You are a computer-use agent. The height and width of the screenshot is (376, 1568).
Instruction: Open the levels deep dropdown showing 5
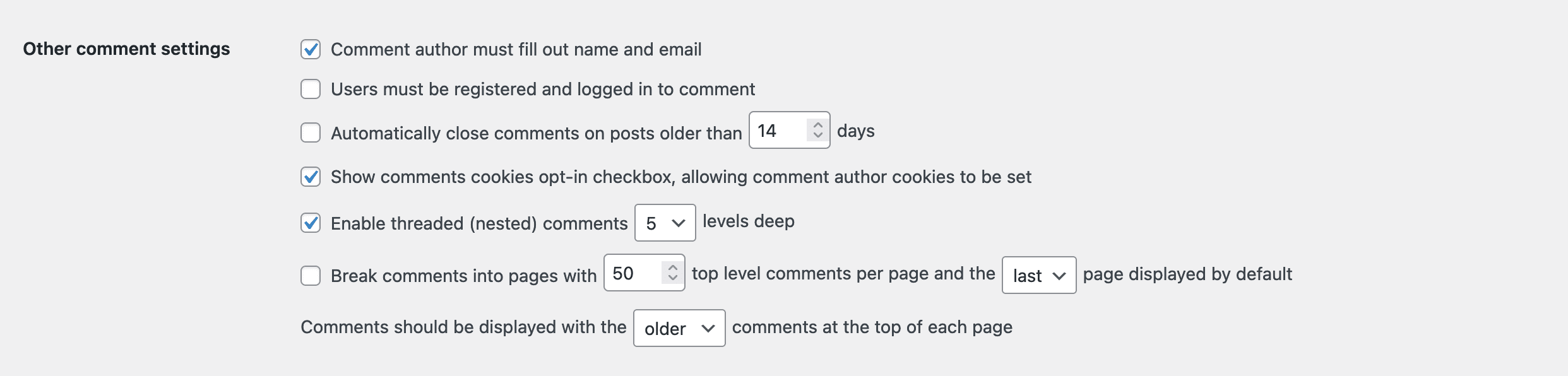(665, 223)
